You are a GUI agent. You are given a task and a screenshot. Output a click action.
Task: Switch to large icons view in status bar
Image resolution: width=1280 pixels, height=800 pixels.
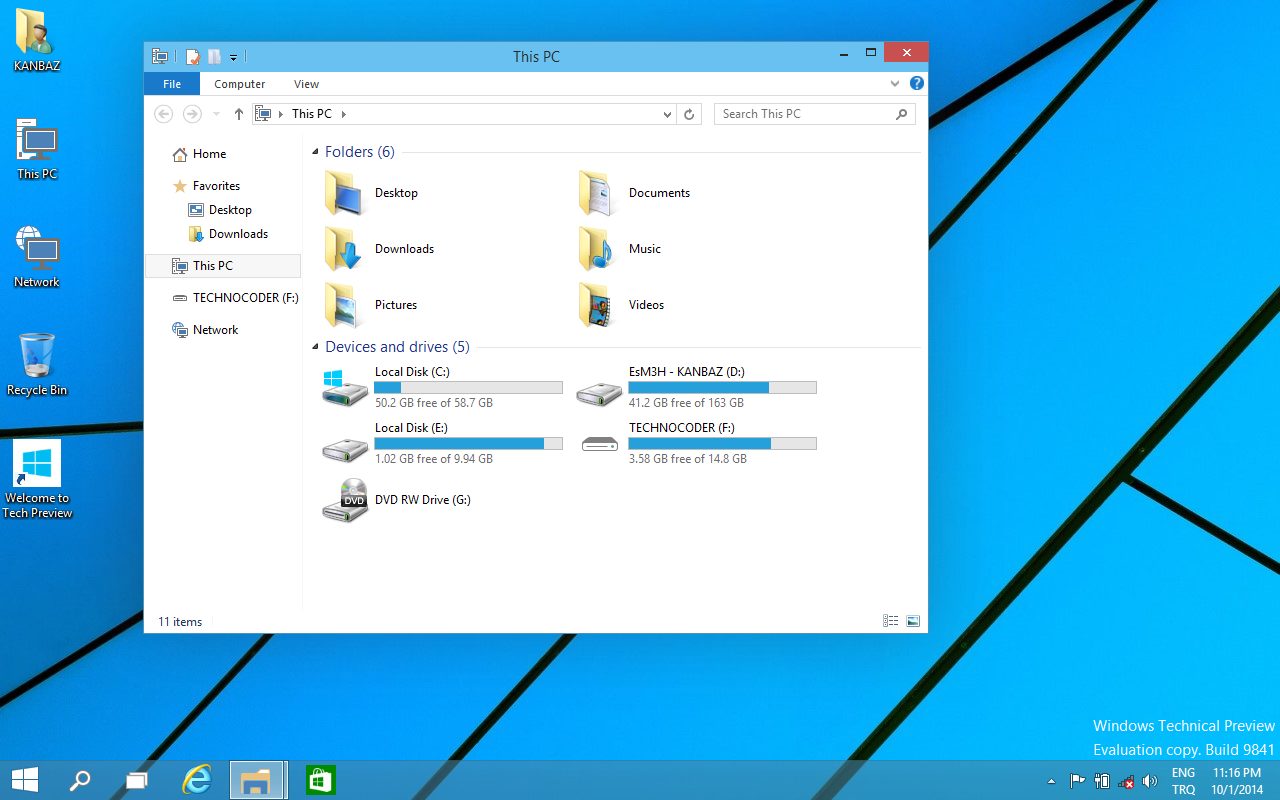(x=912, y=621)
